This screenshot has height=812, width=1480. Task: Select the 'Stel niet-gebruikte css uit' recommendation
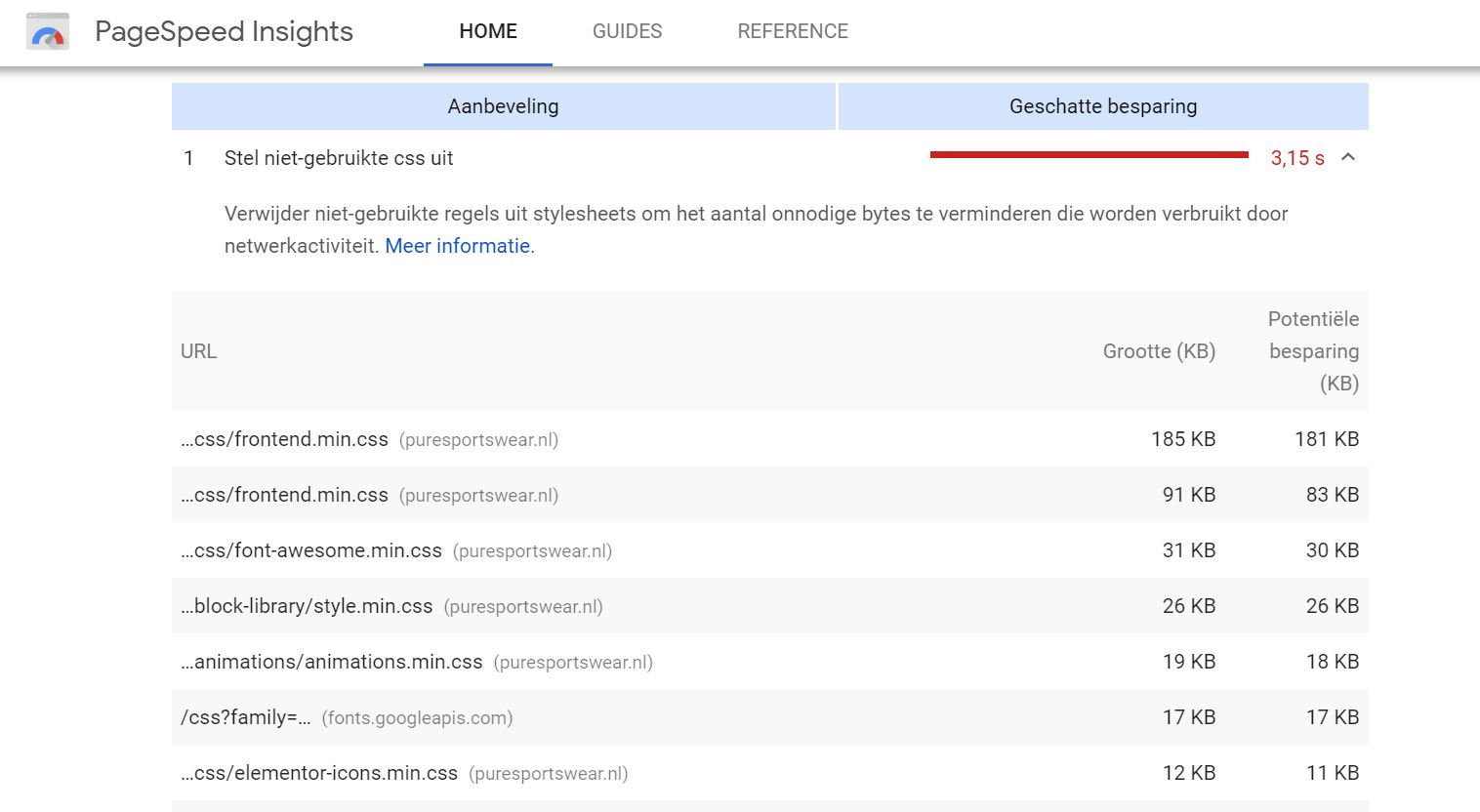pos(339,158)
